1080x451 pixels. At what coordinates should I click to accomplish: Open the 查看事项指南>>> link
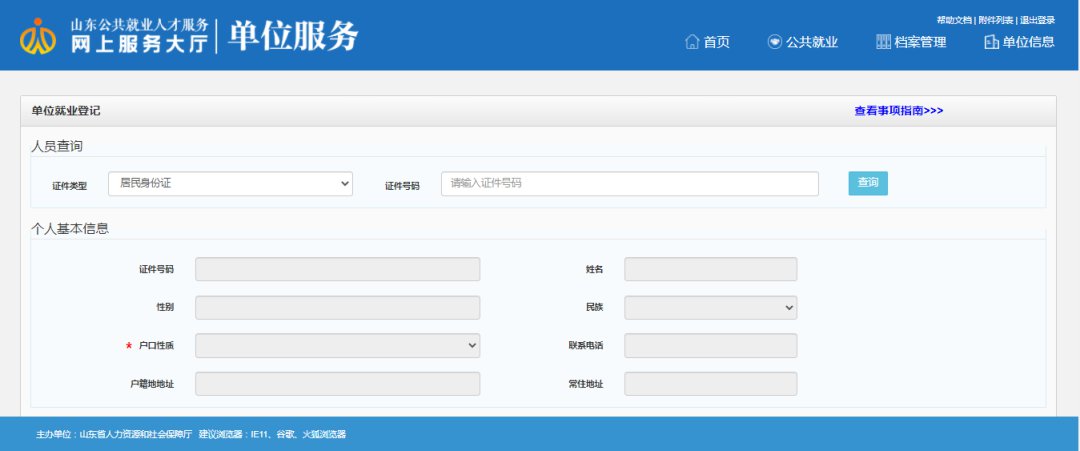click(898, 111)
